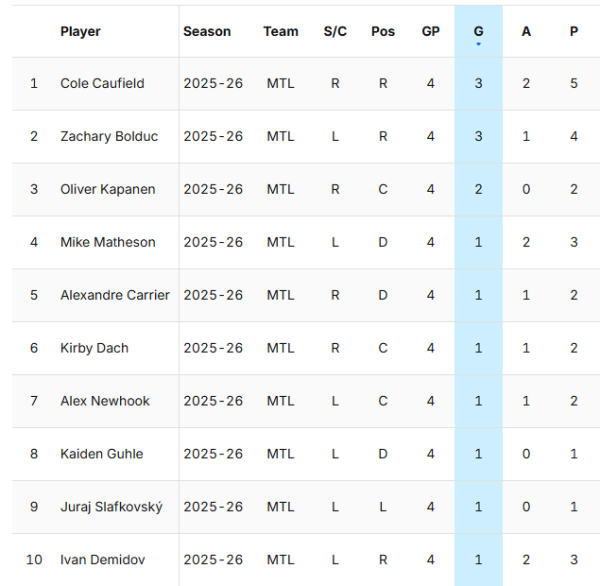This screenshot has height=586, width=600.
Task: Click Ivan Demidov's player name
Action: coord(101,560)
